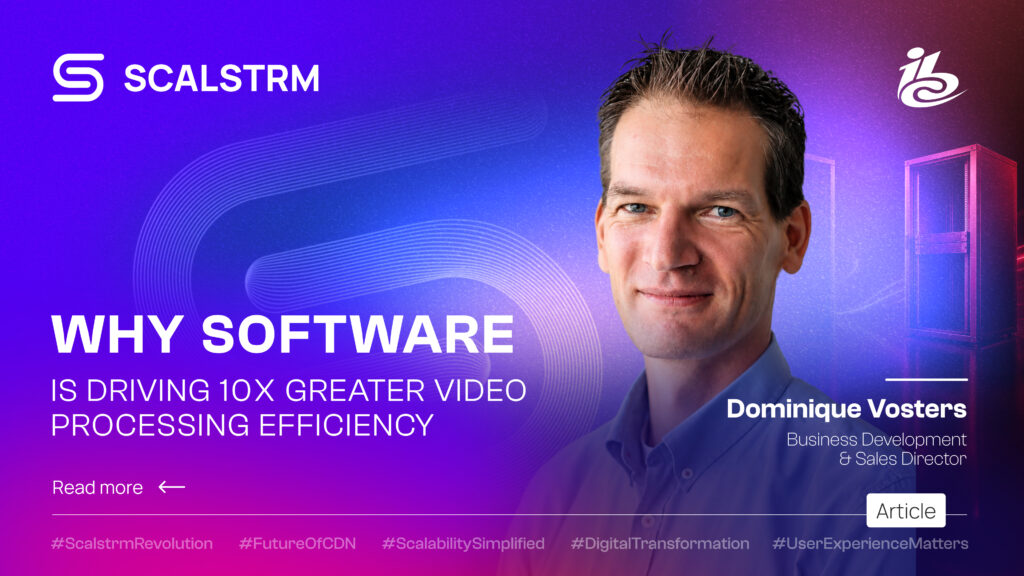This screenshot has width=1024, height=576.
Task: Click the arrow beside Read more
Action: [x=172, y=487]
